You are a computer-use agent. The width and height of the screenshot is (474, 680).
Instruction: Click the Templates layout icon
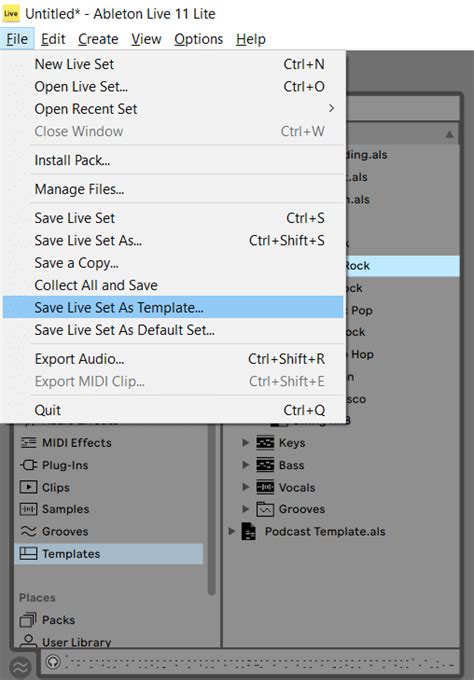[28, 554]
